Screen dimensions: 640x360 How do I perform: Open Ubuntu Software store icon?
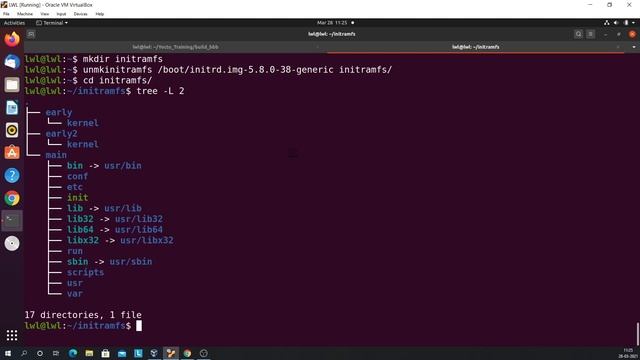coord(12,153)
